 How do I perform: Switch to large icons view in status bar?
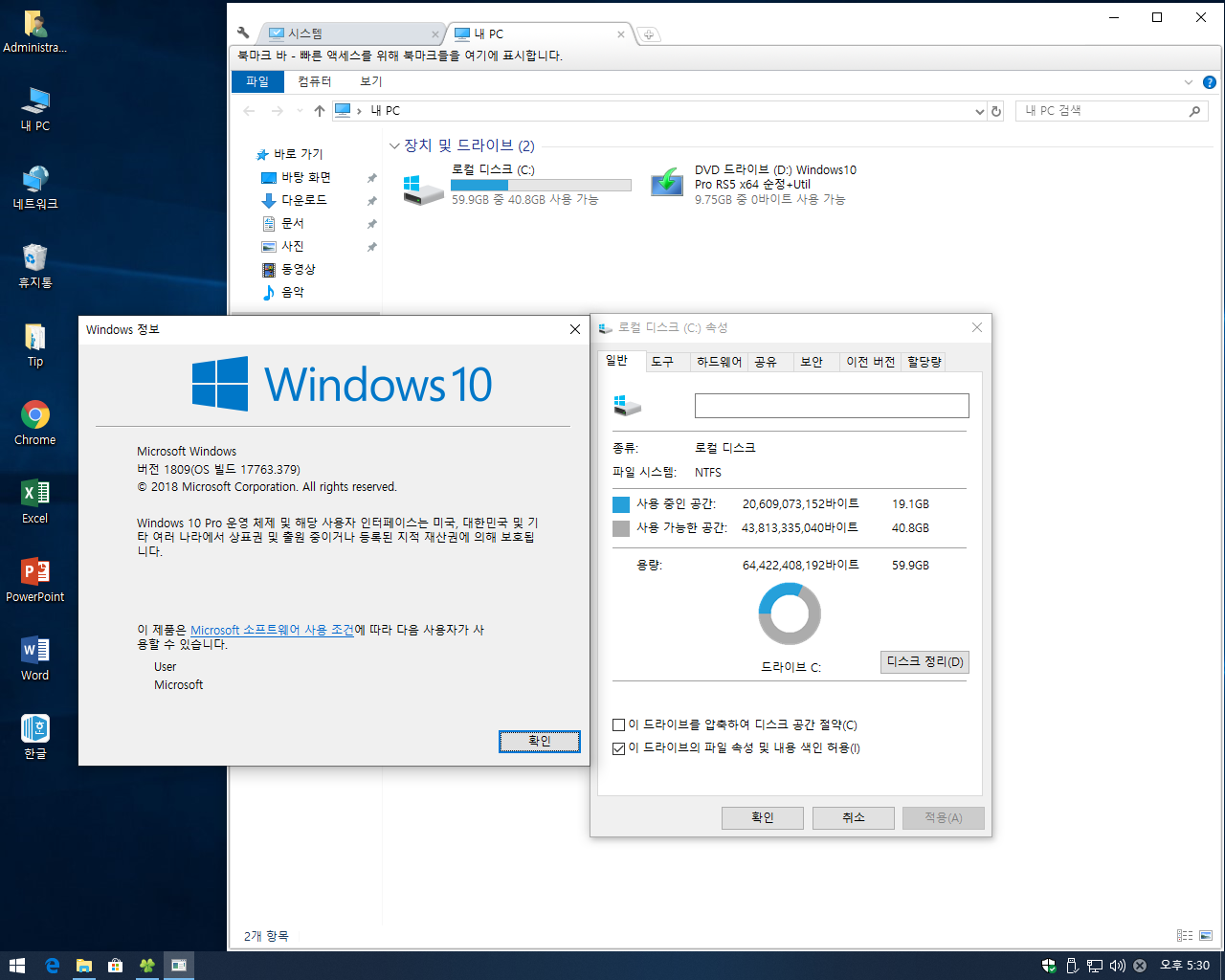coord(1206,935)
